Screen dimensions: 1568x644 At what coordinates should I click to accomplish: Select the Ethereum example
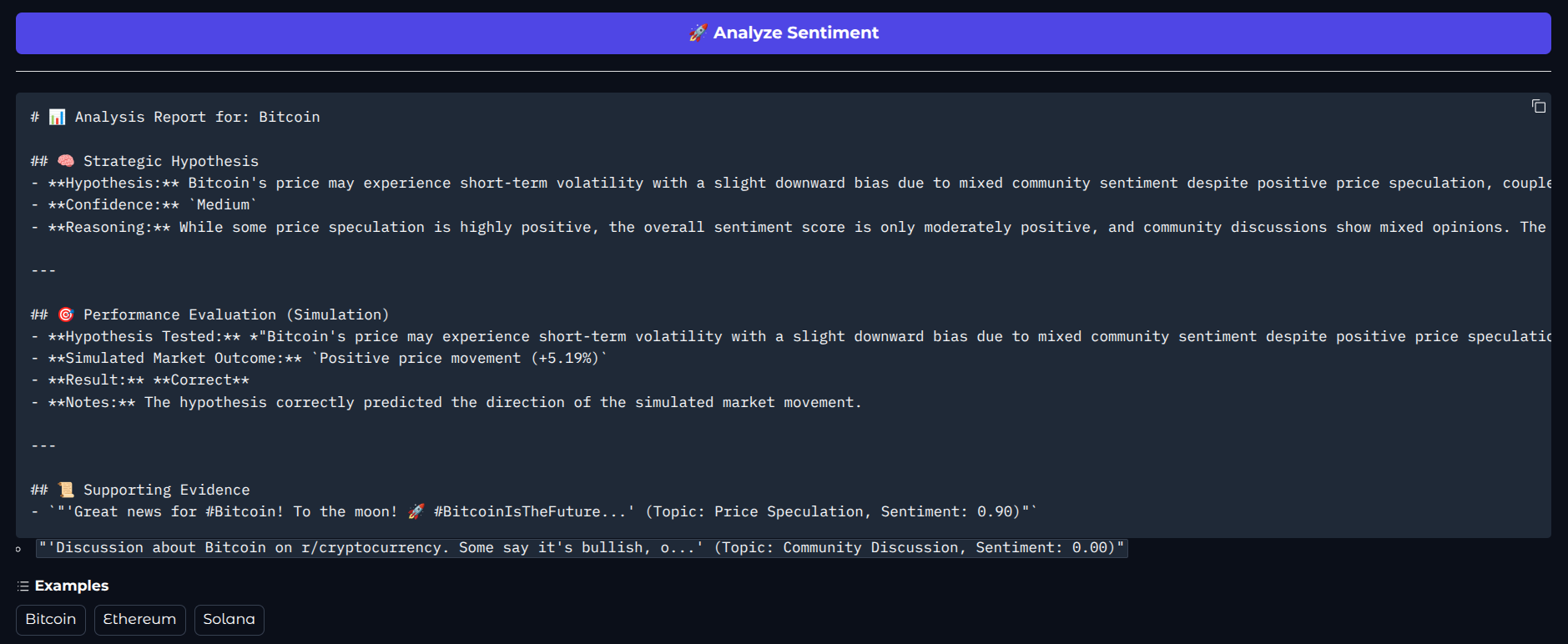(x=139, y=620)
